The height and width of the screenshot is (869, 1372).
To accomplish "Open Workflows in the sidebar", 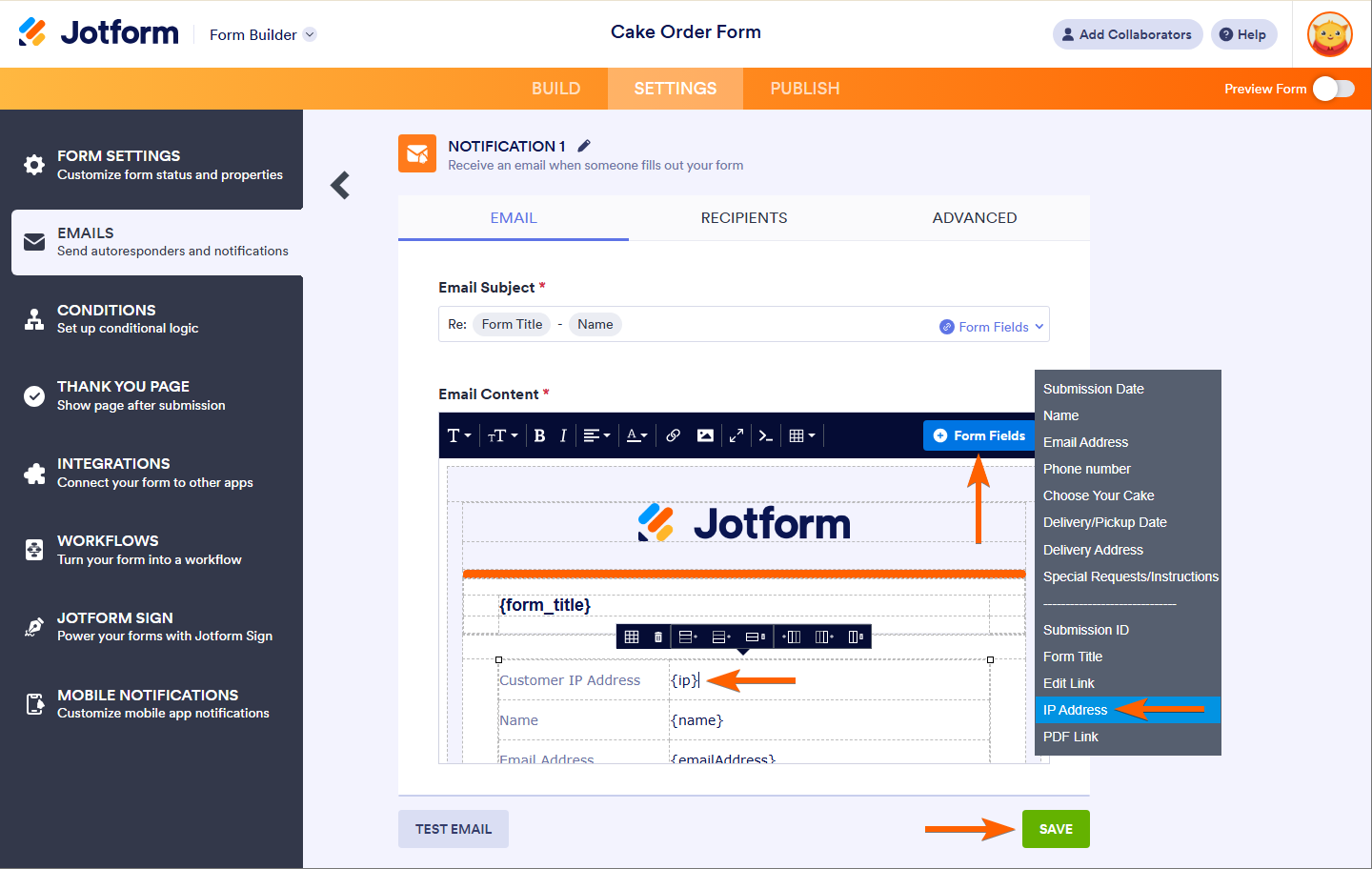I will (151, 550).
